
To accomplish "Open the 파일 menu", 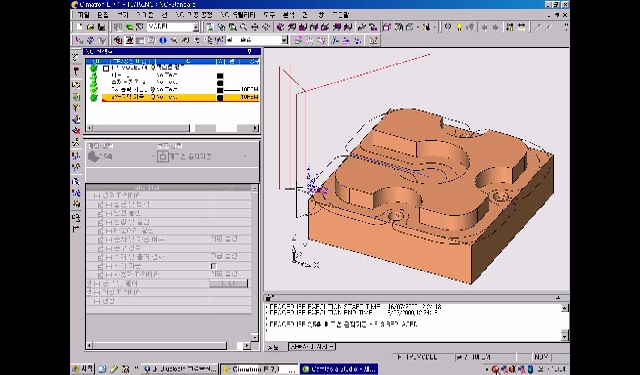I will point(83,15).
